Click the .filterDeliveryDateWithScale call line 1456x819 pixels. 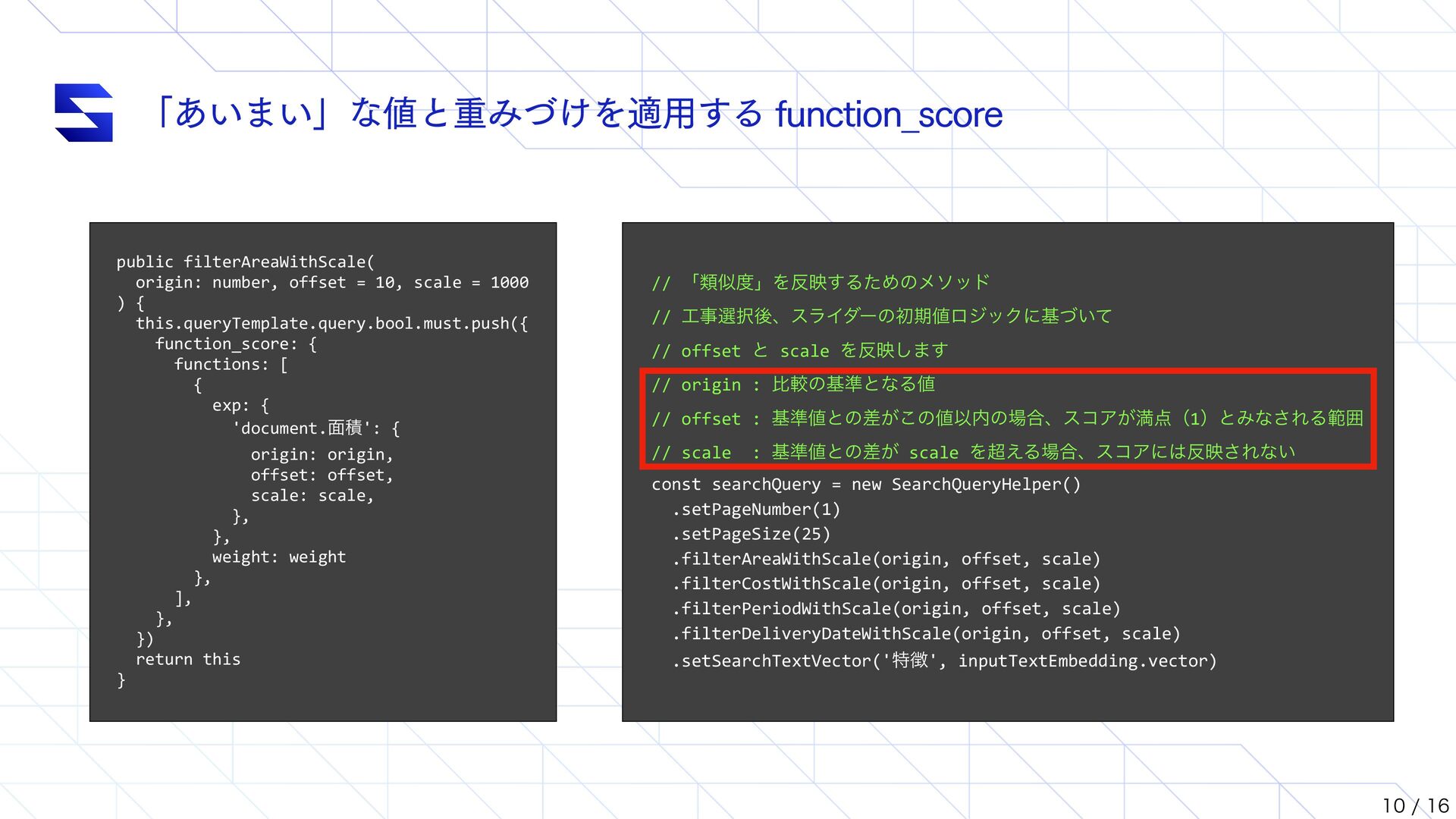point(925,634)
